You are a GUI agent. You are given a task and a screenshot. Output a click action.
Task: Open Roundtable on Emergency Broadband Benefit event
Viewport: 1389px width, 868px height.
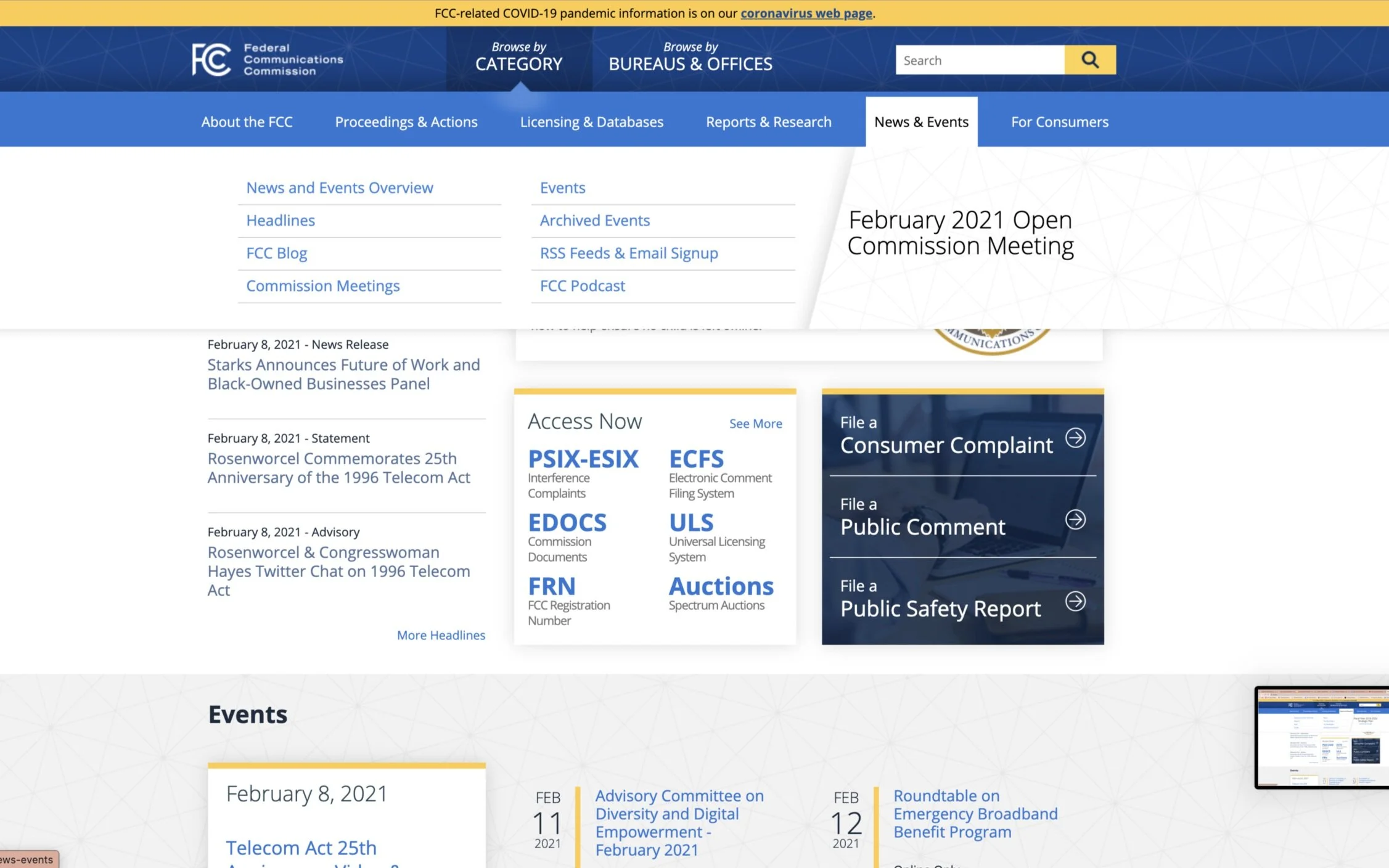pos(975,814)
